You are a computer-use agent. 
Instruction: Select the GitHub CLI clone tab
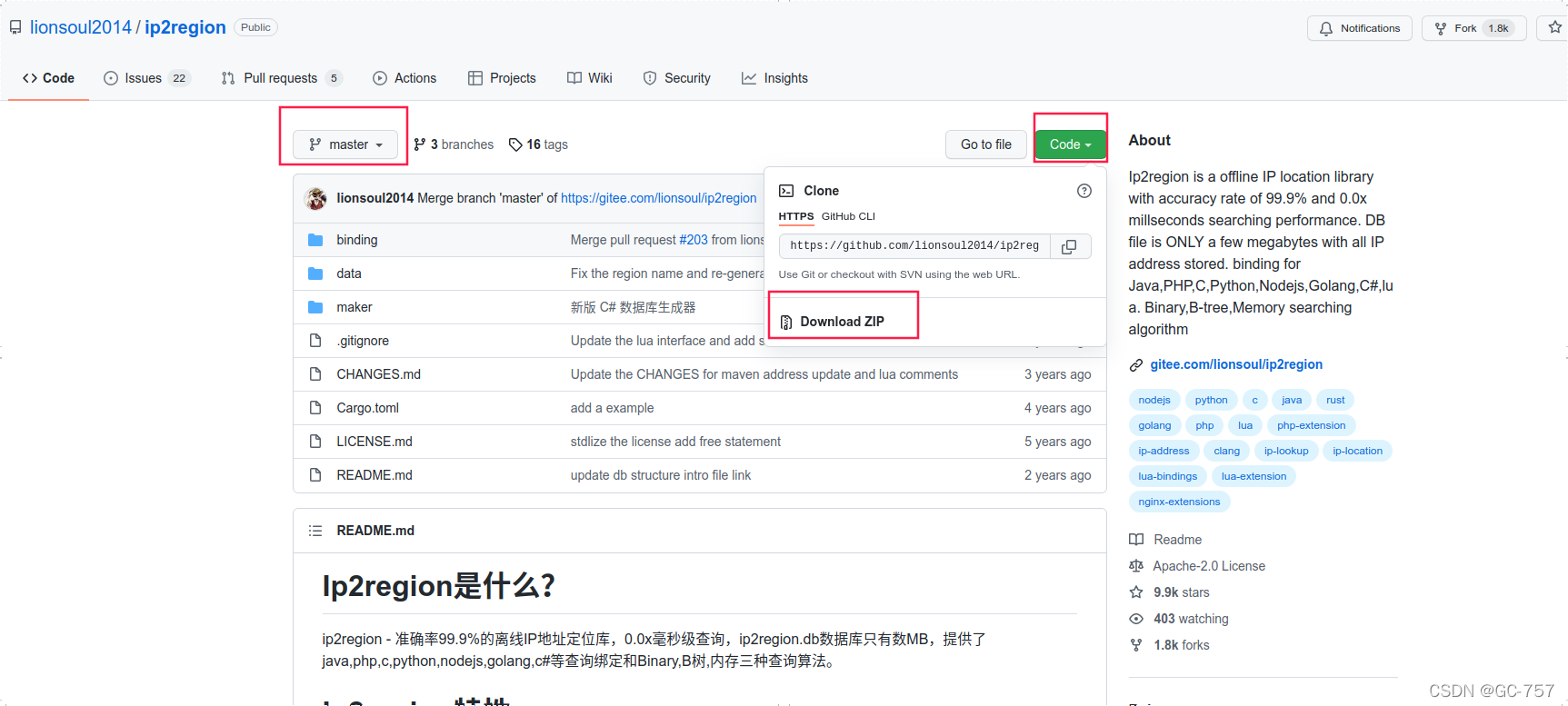pyautogui.click(x=848, y=216)
